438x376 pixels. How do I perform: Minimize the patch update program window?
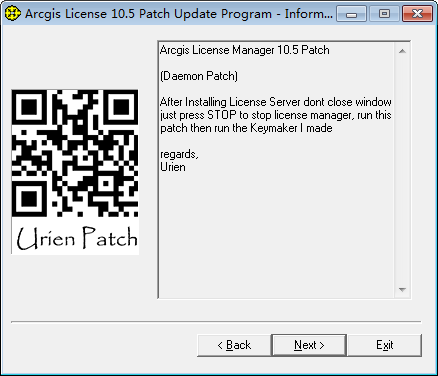click(351, 14)
